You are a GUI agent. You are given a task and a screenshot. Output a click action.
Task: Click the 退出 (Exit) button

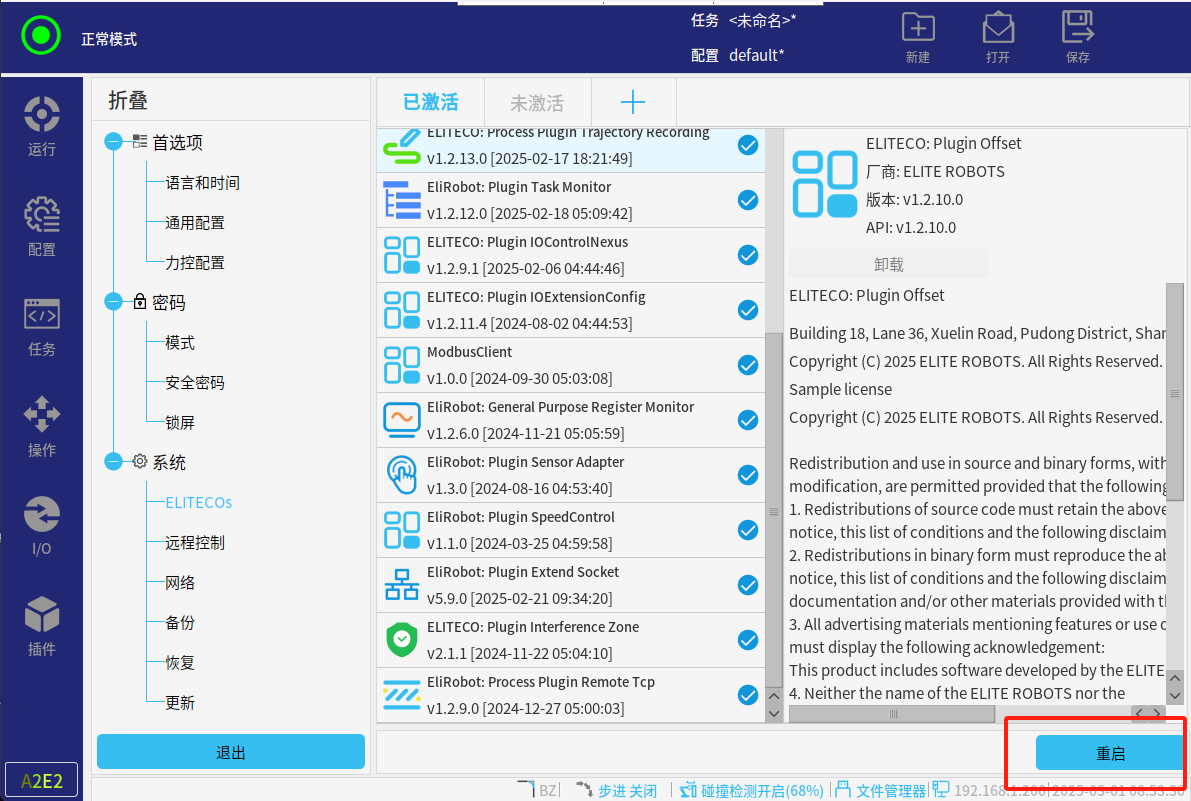231,752
